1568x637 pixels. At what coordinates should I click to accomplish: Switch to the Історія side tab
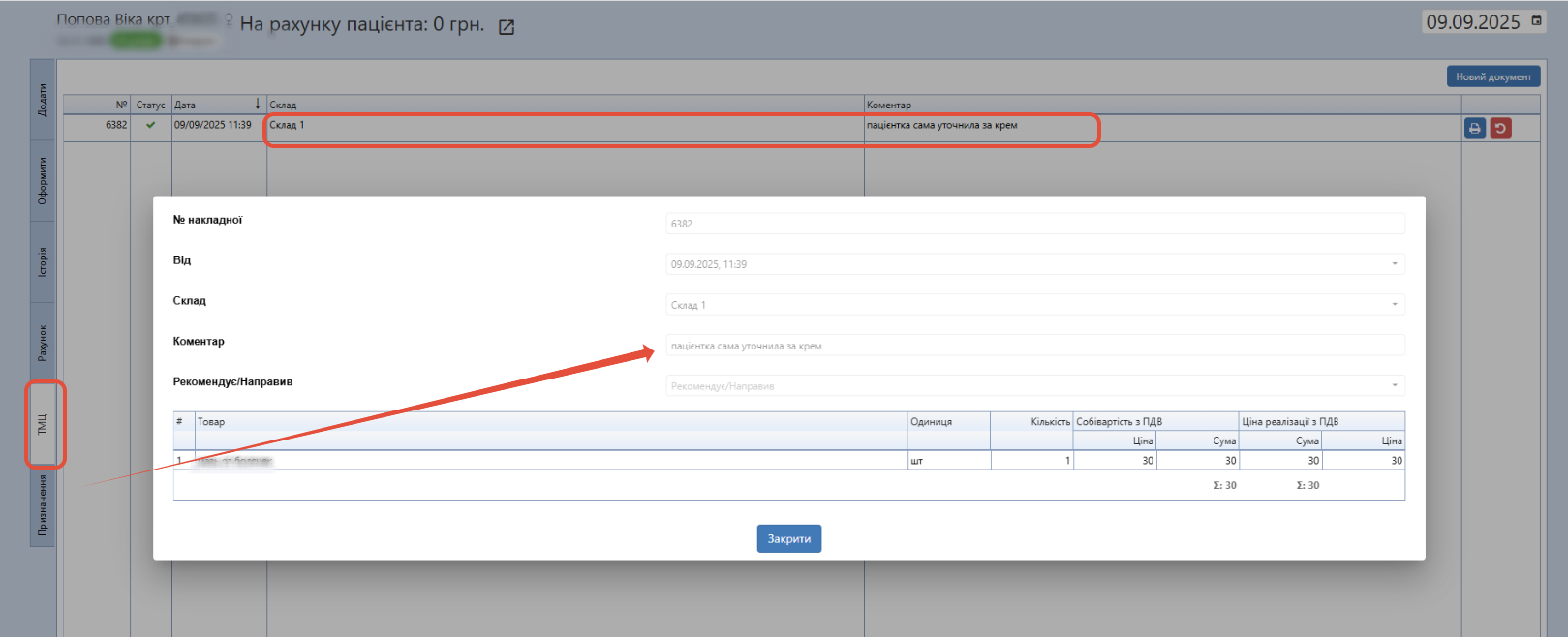point(43,261)
